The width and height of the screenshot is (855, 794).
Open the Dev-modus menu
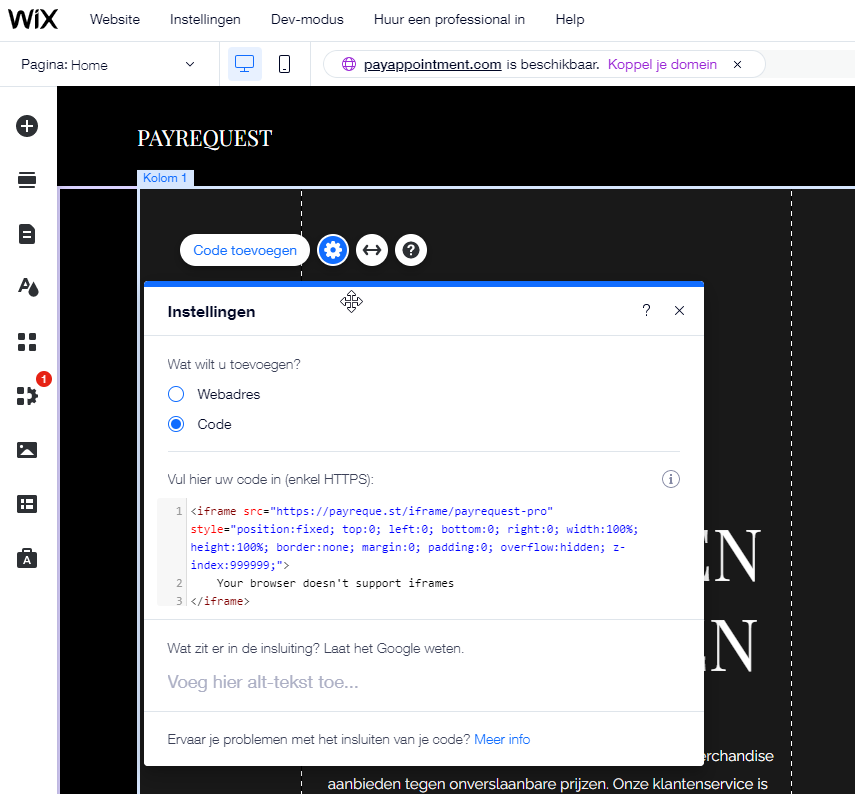click(307, 20)
